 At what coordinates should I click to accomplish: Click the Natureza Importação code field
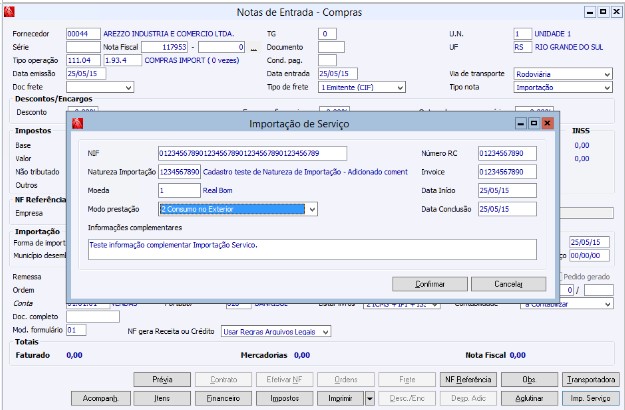(179, 172)
